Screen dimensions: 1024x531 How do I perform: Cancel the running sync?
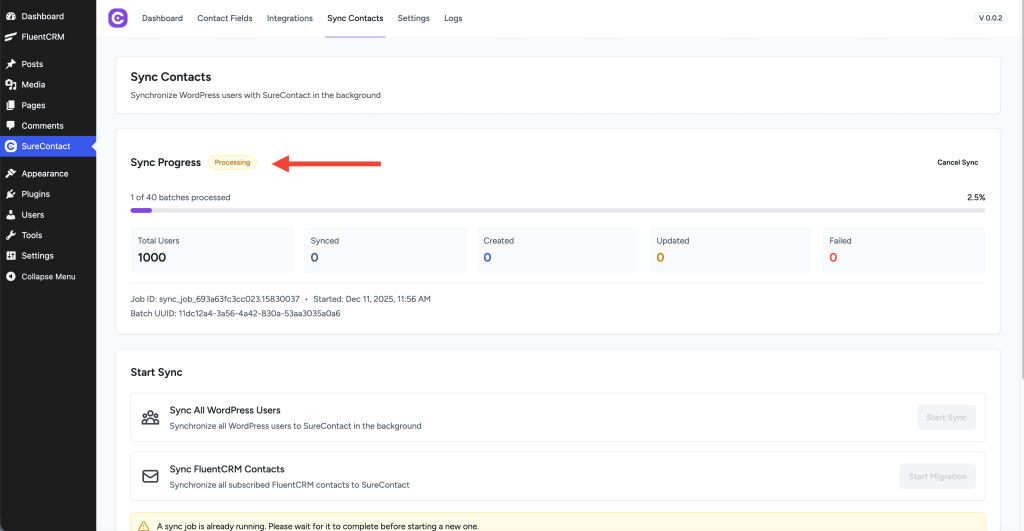pos(957,162)
